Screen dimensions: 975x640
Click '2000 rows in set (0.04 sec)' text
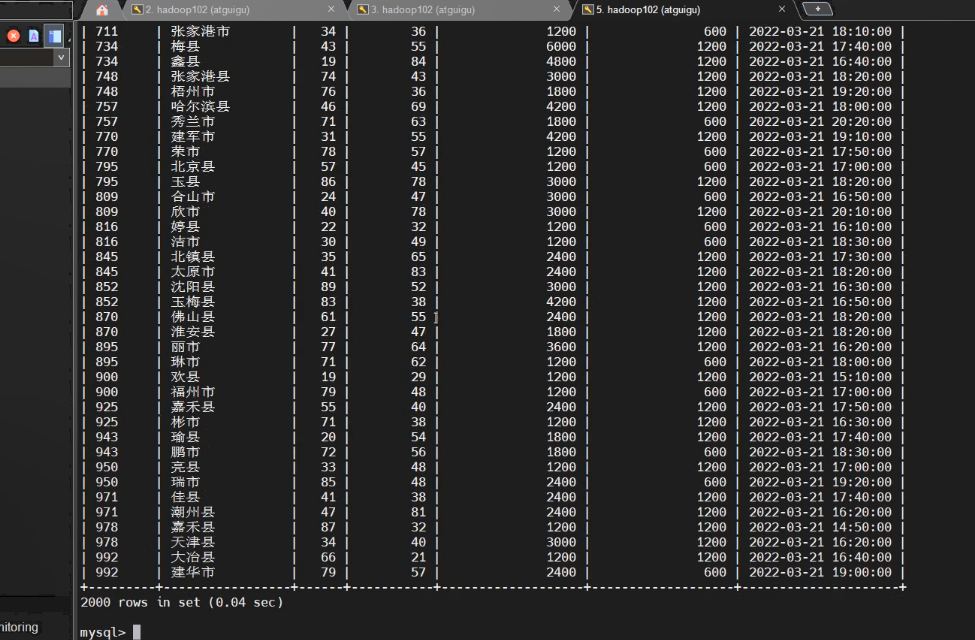[182, 602]
